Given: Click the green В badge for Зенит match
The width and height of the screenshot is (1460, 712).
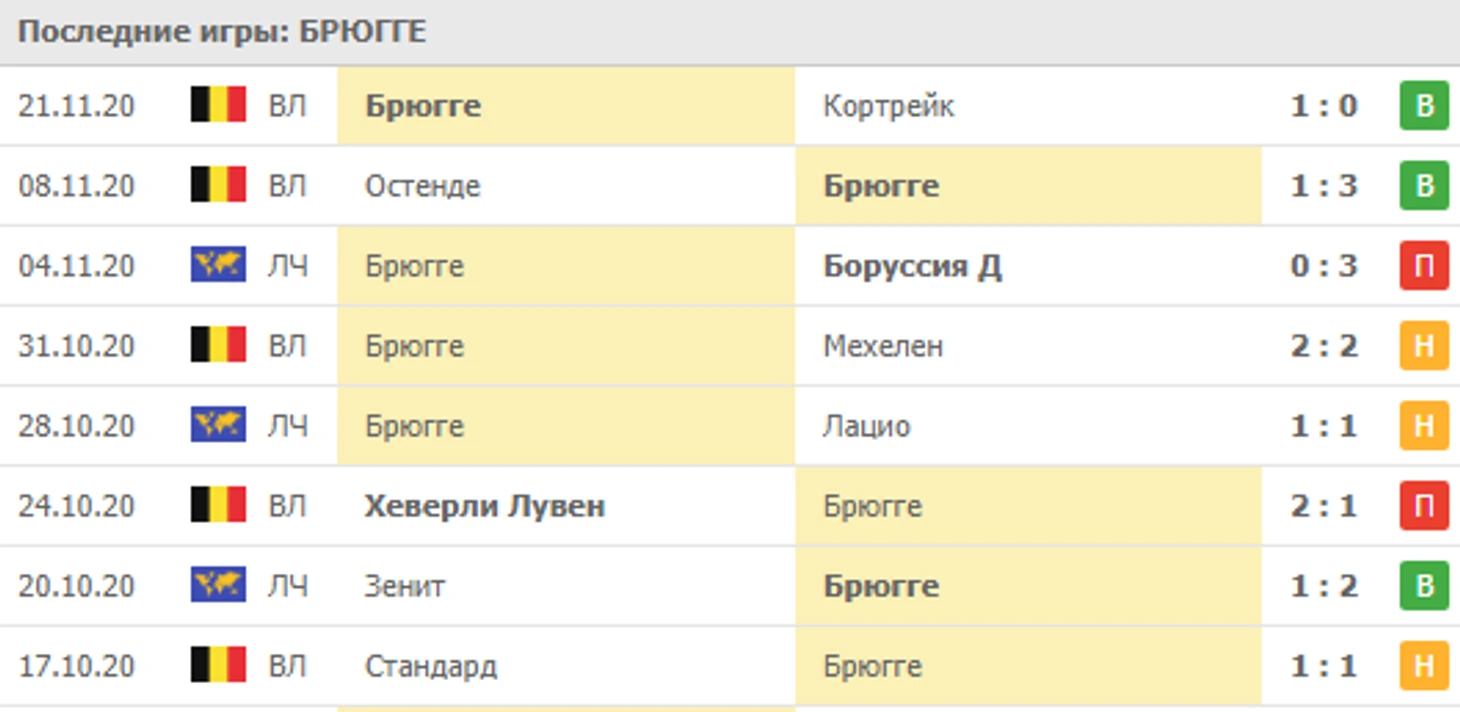Looking at the screenshot, I should pos(1424,586).
